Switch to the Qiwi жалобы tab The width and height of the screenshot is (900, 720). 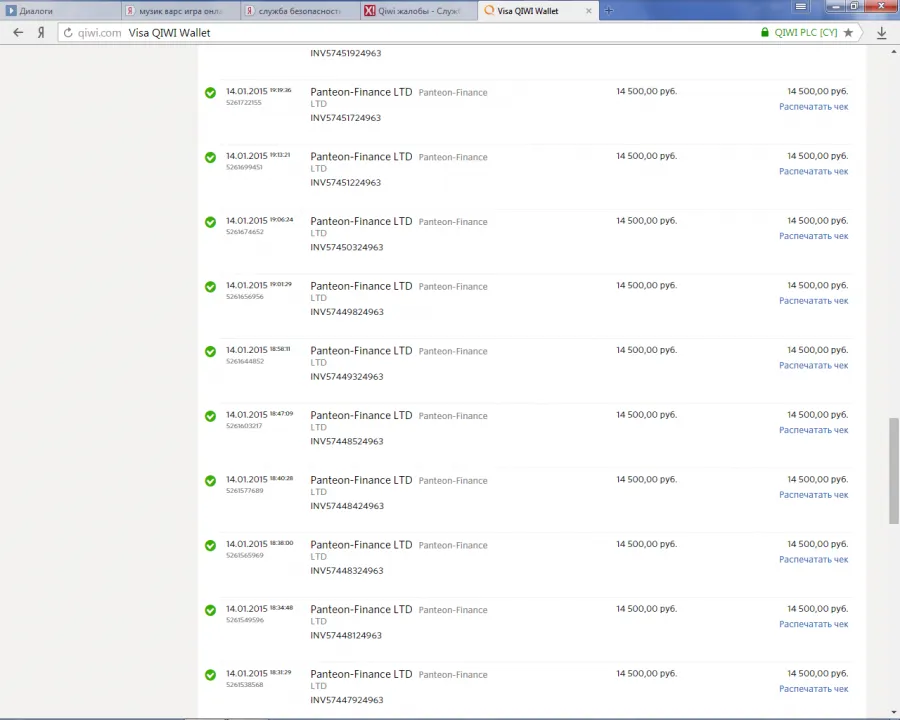(419, 11)
